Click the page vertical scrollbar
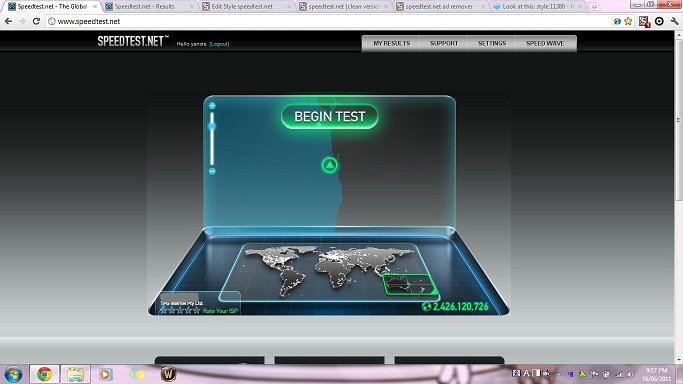683x384 pixels. [x=678, y=120]
